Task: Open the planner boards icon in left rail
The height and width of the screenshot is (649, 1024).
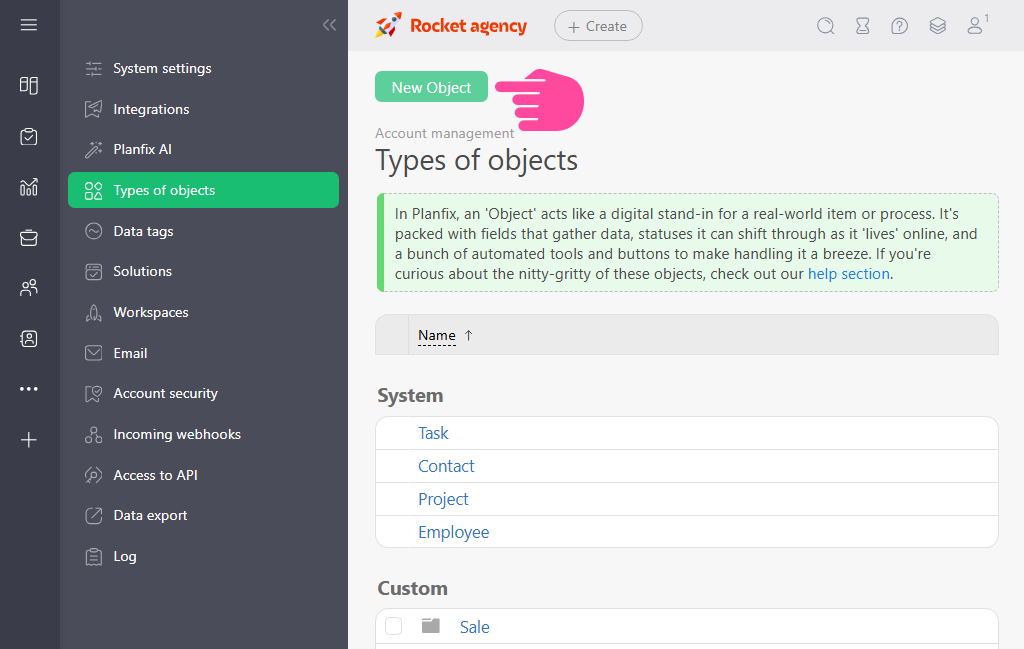Action: click(29, 85)
